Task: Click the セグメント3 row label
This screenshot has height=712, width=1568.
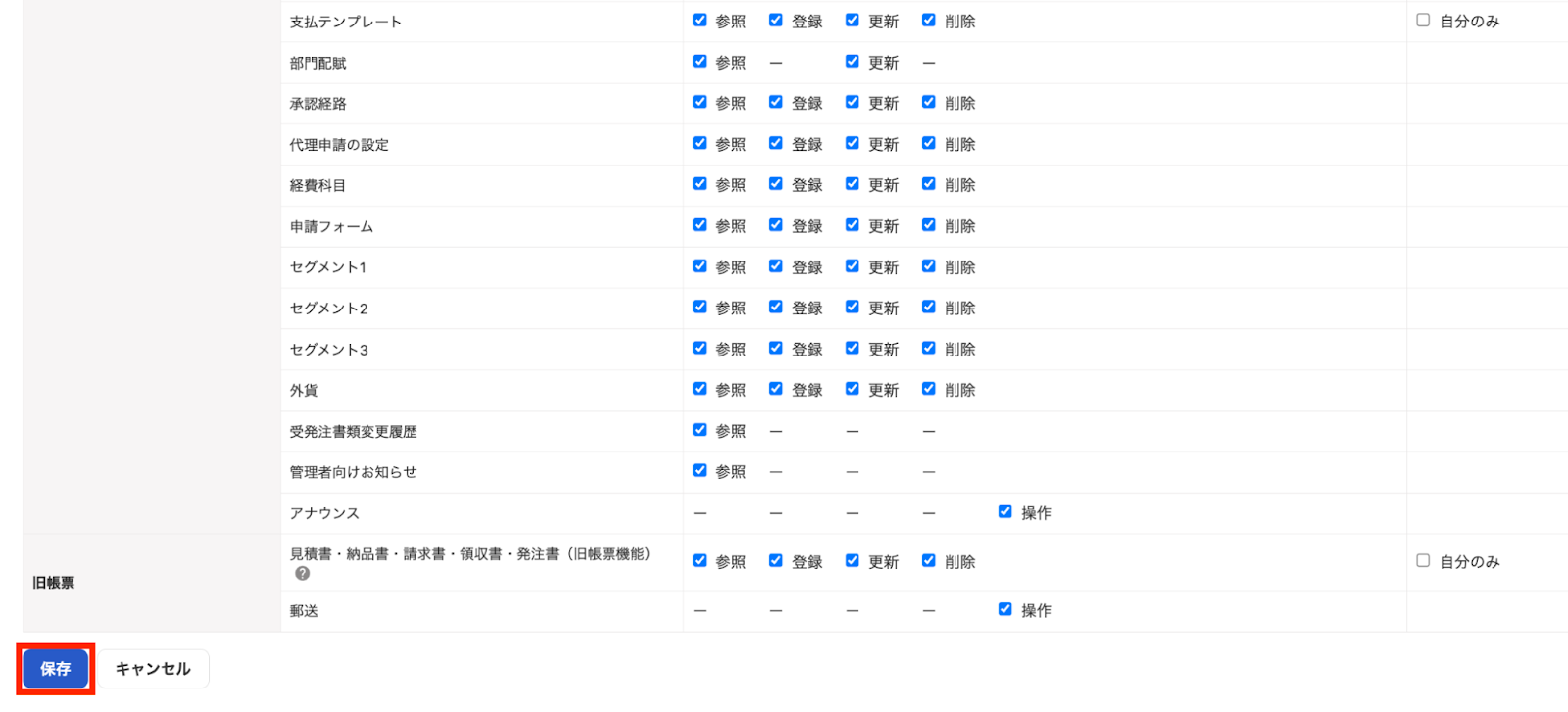Action: (x=328, y=350)
